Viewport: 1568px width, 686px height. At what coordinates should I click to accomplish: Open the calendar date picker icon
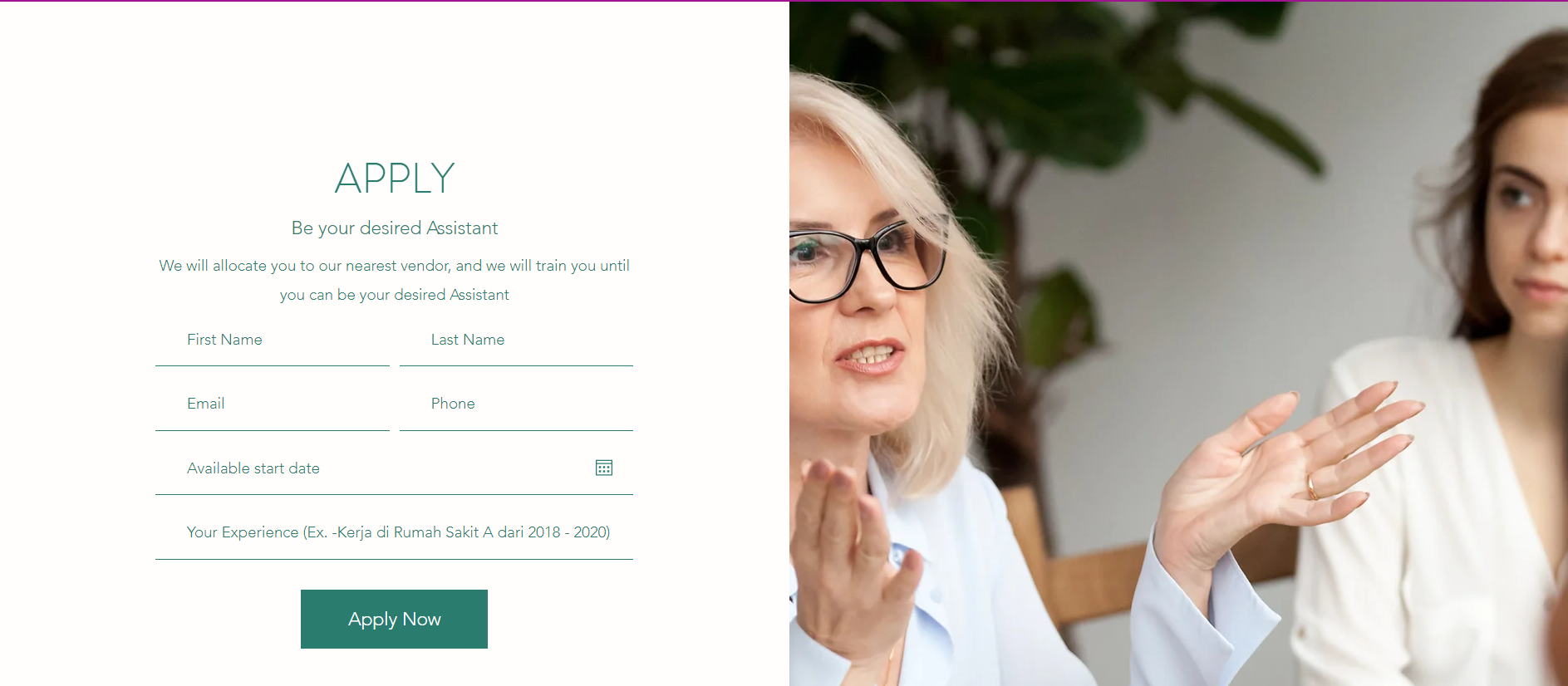point(604,468)
